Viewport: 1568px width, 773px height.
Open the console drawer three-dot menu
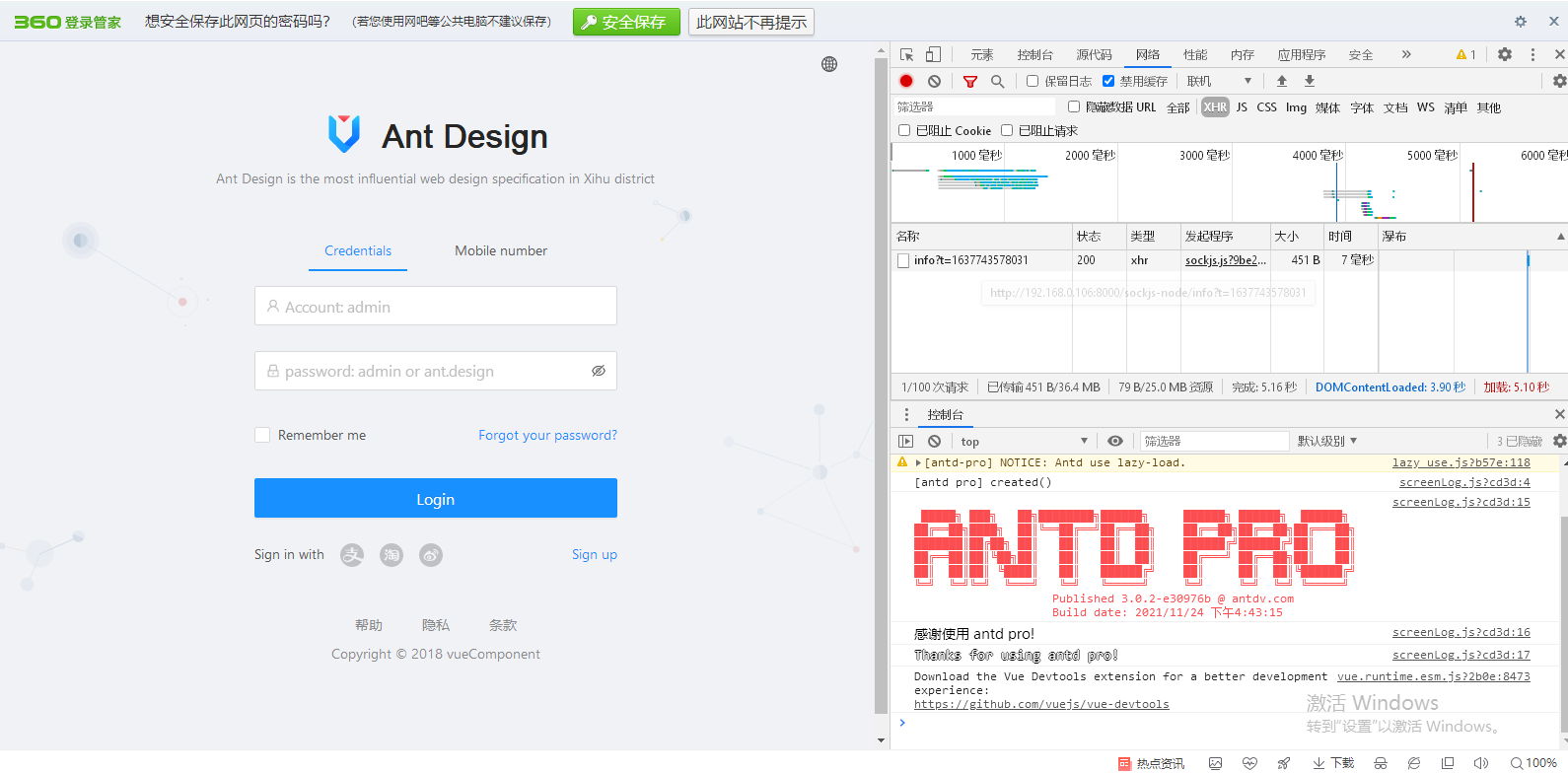click(906, 414)
